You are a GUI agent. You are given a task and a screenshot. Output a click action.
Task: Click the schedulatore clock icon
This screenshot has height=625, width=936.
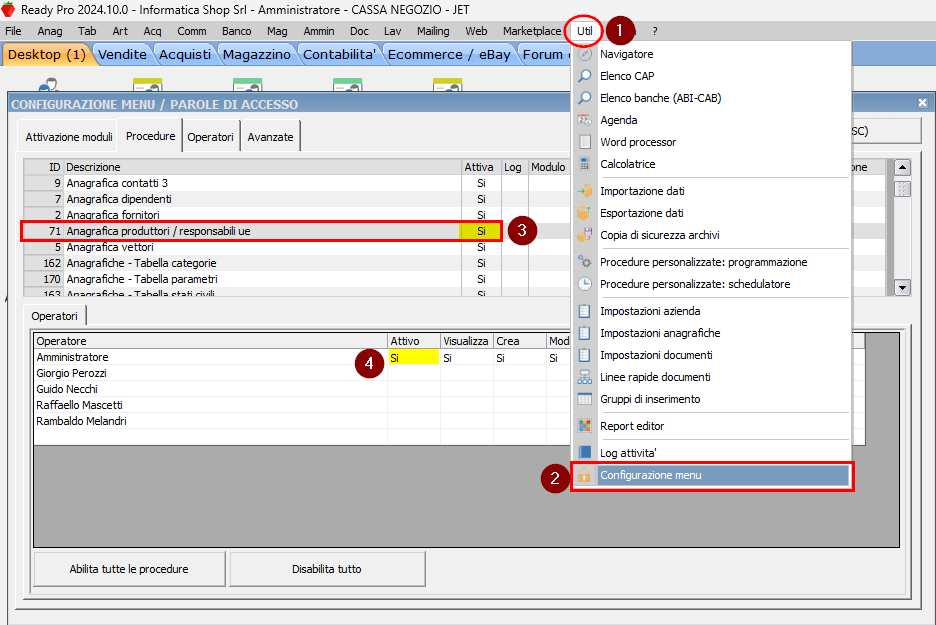tap(585, 284)
